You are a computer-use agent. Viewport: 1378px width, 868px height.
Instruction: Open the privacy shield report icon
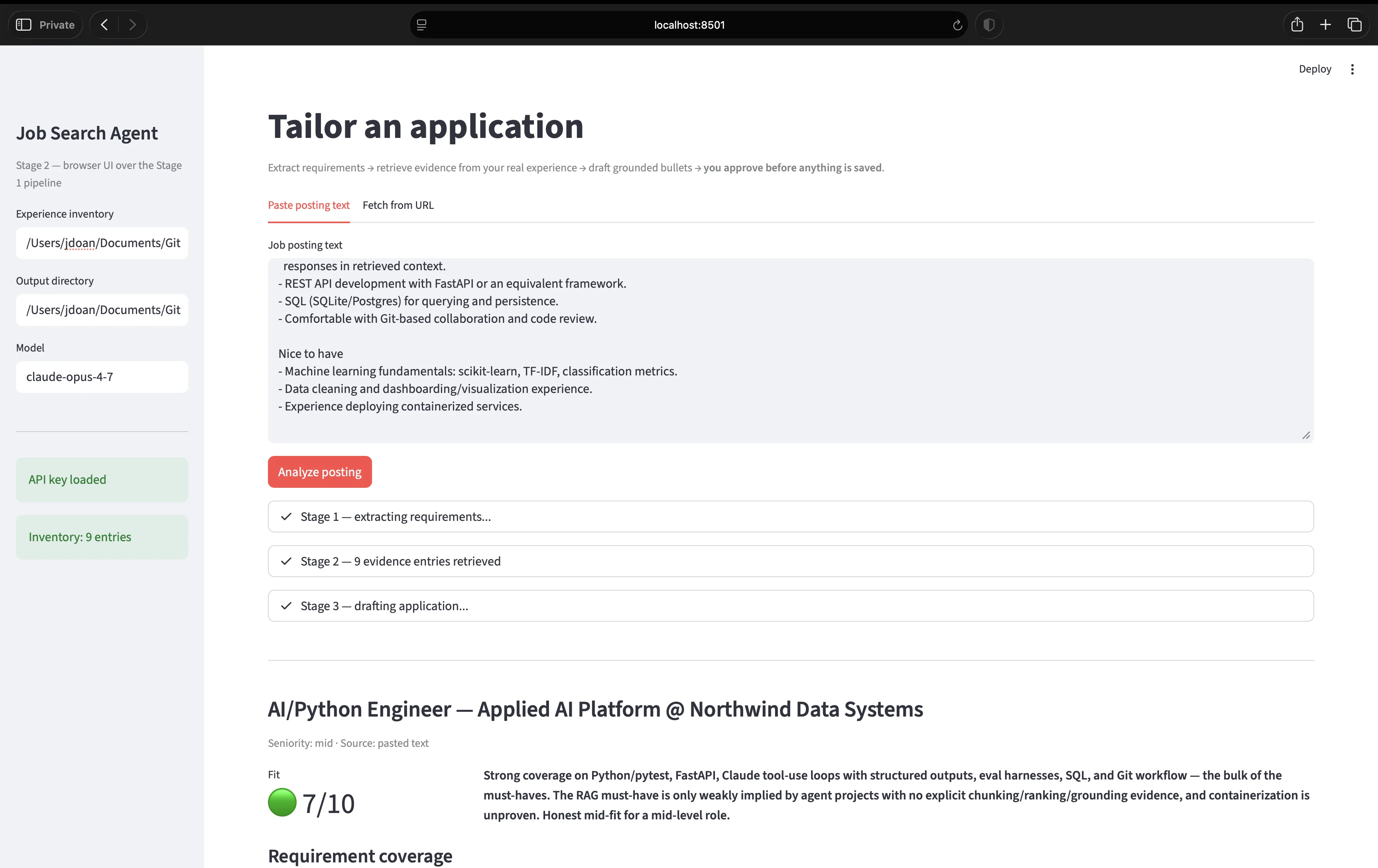pos(989,25)
